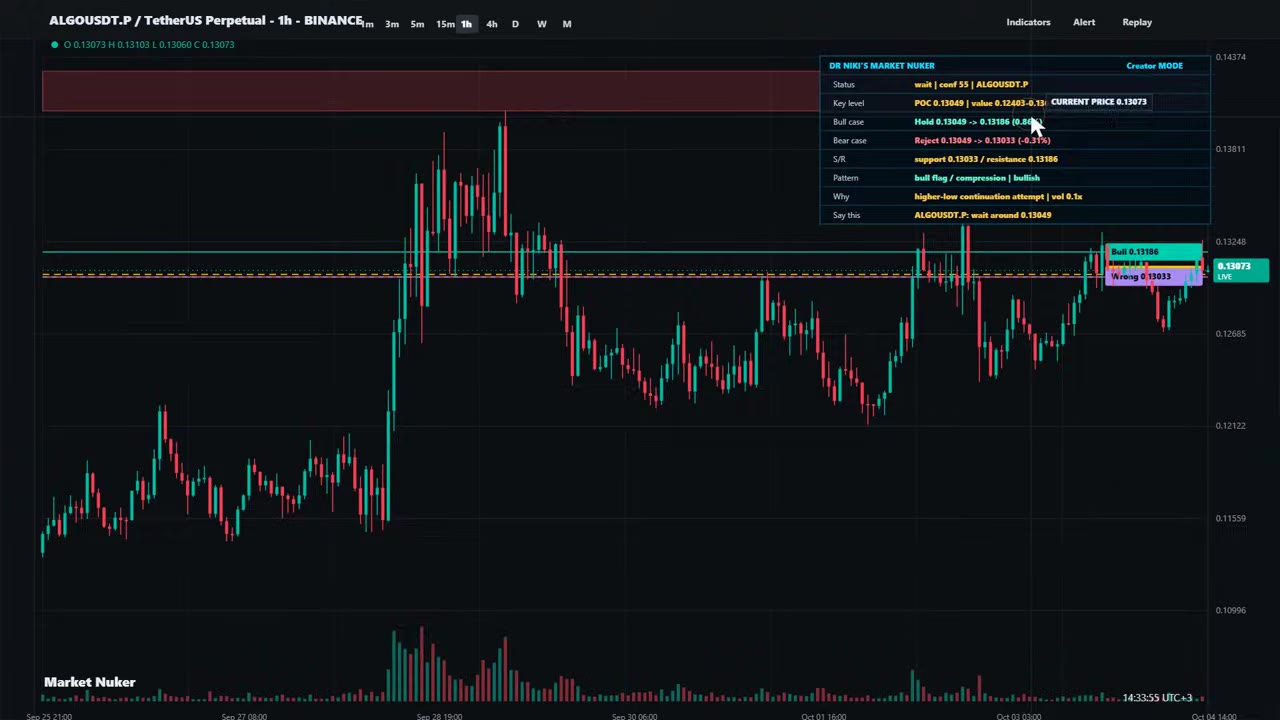Viewport: 1280px width, 720px height.
Task: Click the CURRENT PRICE 0.13073 tooltip
Action: point(1098,102)
